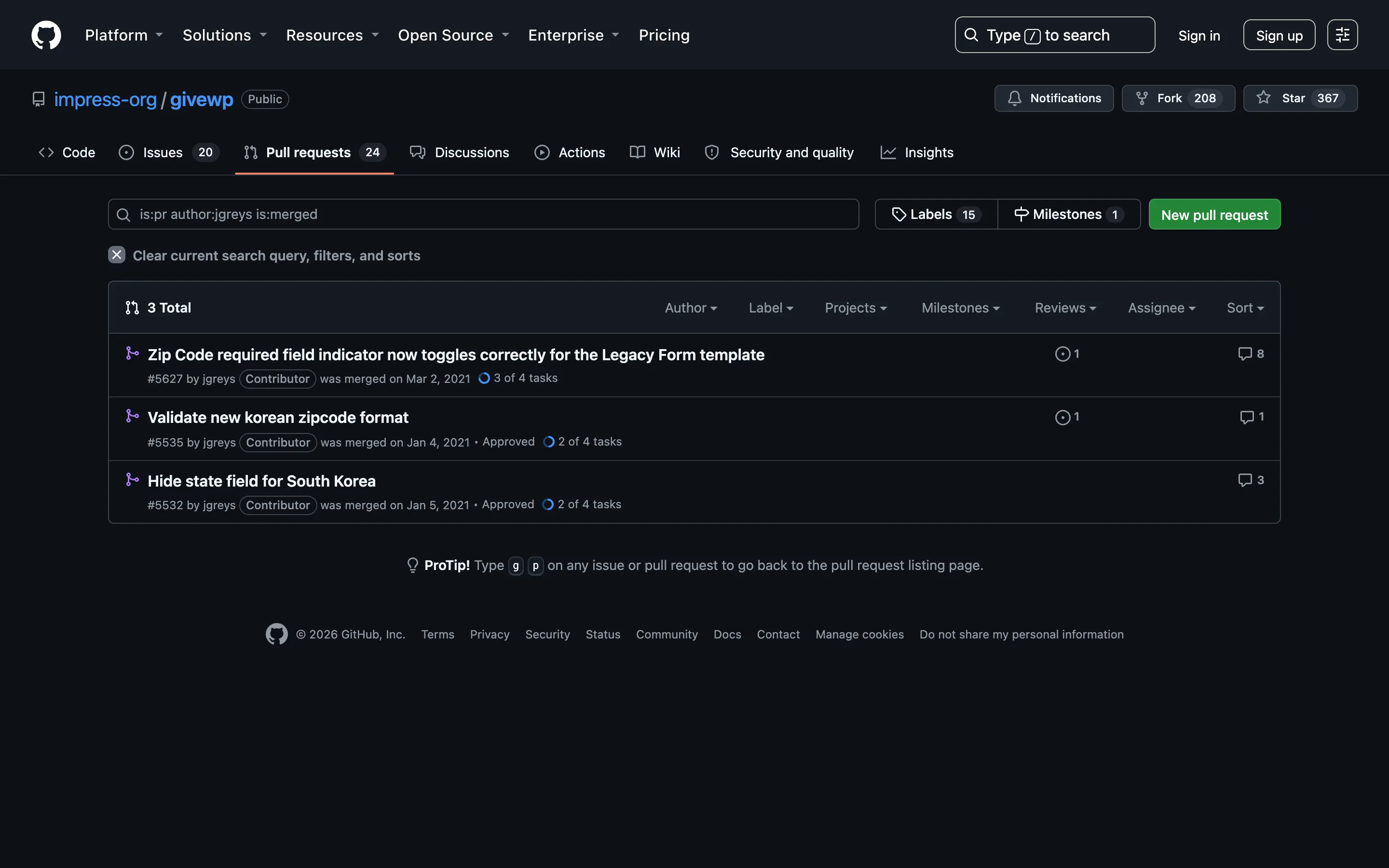The image size is (1389, 868).
Task: Click the Type / to search box
Action: (1054, 35)
